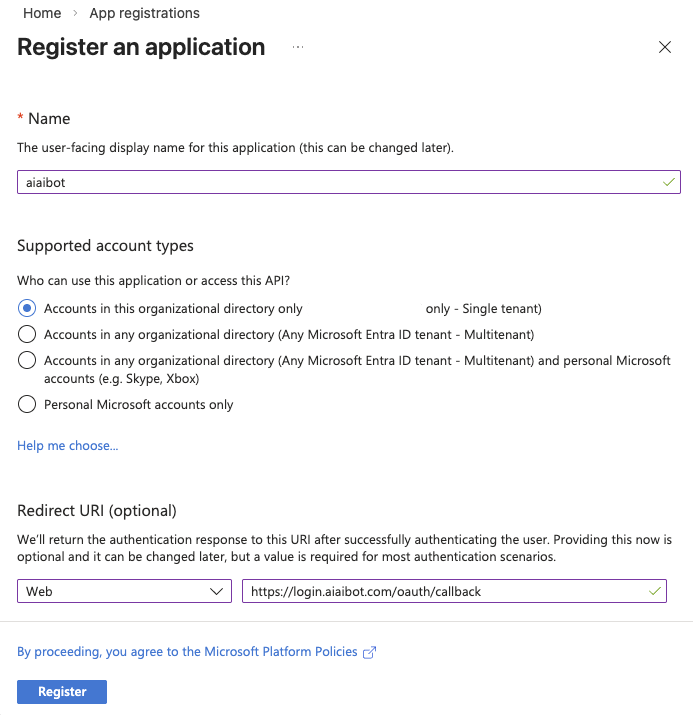Click the application Name text field
This screenshot has height=715, width=693.
pyautogui.click(x=340, y=182)
